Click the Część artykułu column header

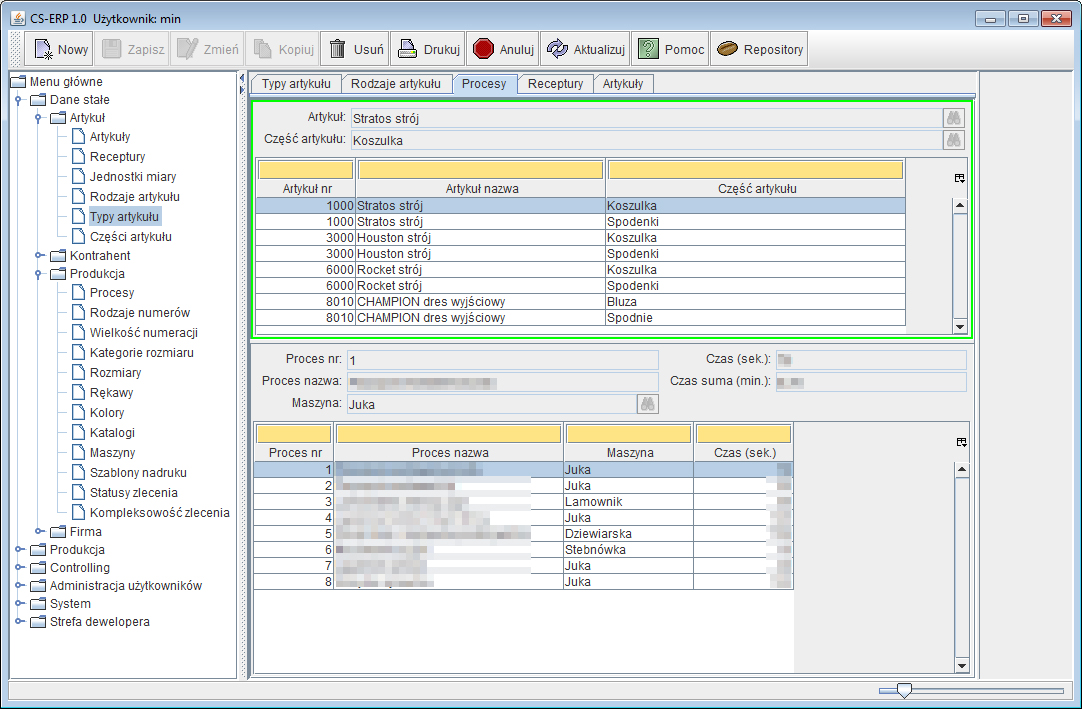pos(756,188)
